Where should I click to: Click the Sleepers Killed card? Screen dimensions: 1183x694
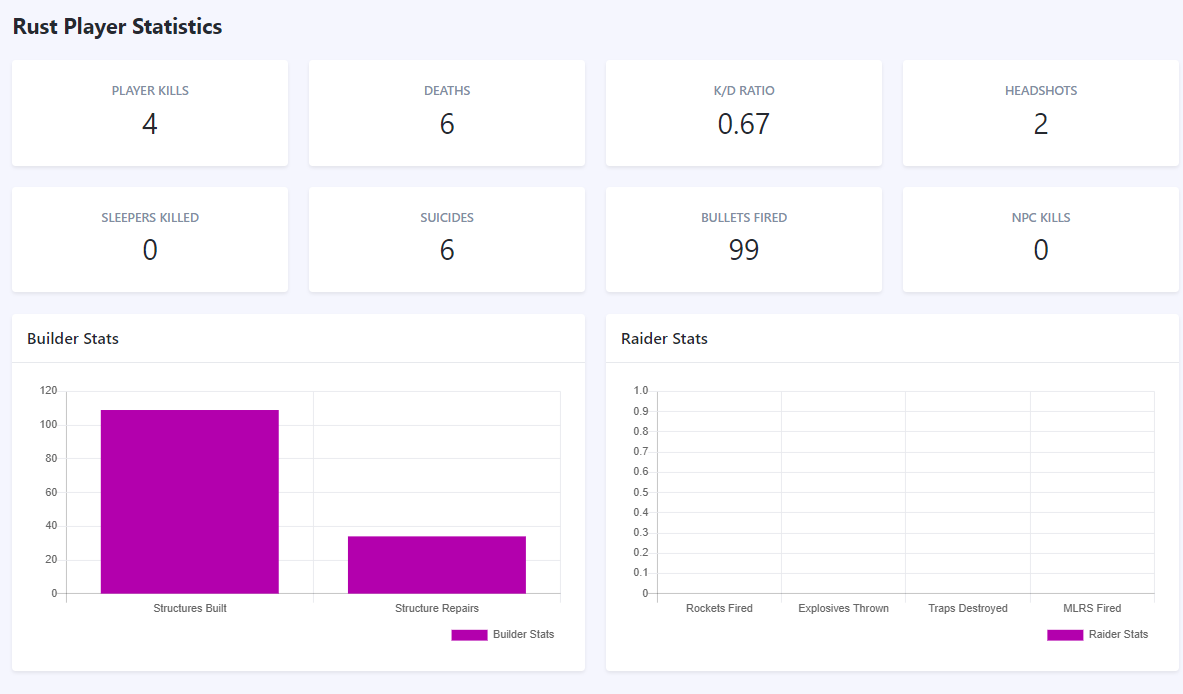click(149, 238)
